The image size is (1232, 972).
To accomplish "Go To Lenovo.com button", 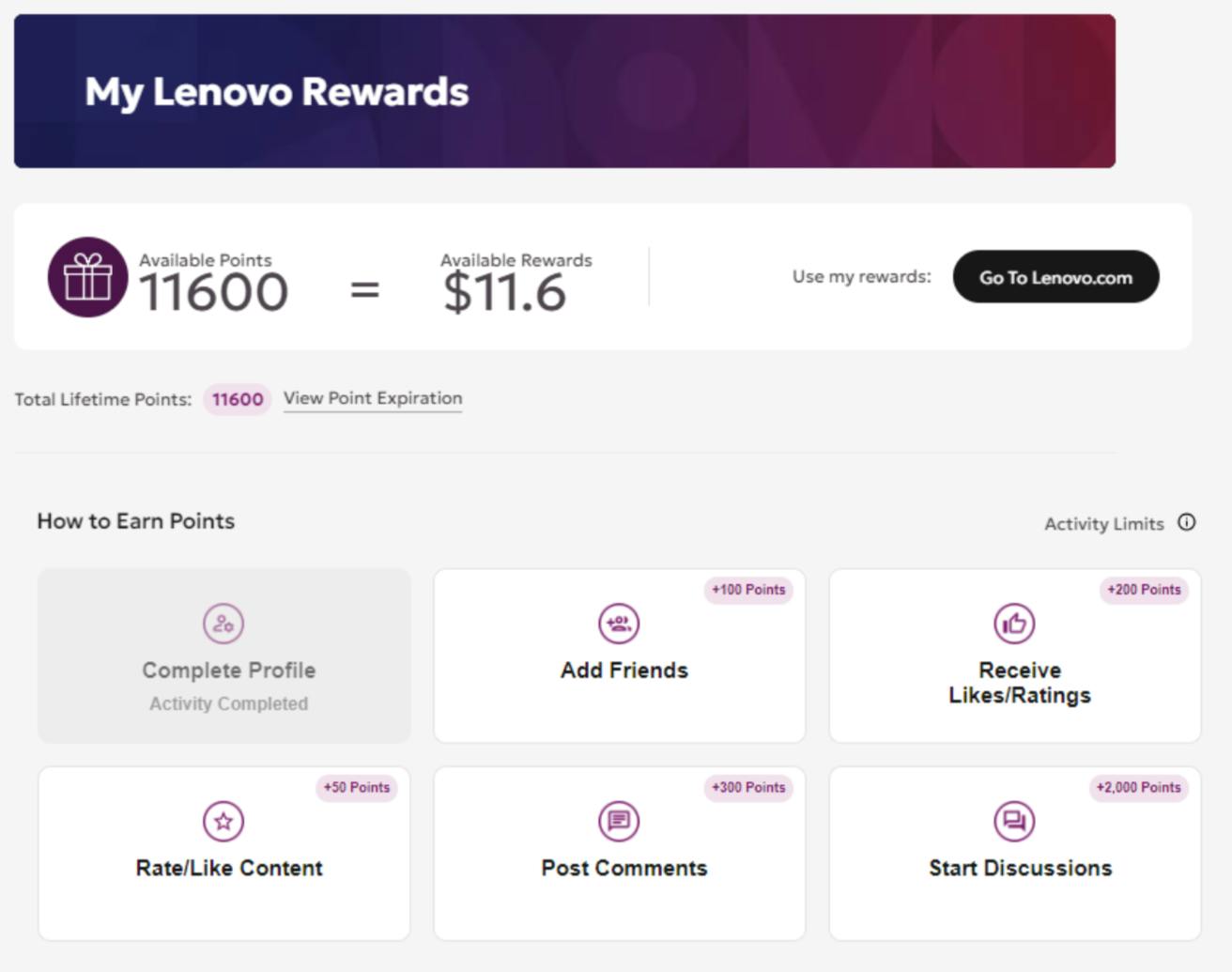I will tap(1055, 277).
